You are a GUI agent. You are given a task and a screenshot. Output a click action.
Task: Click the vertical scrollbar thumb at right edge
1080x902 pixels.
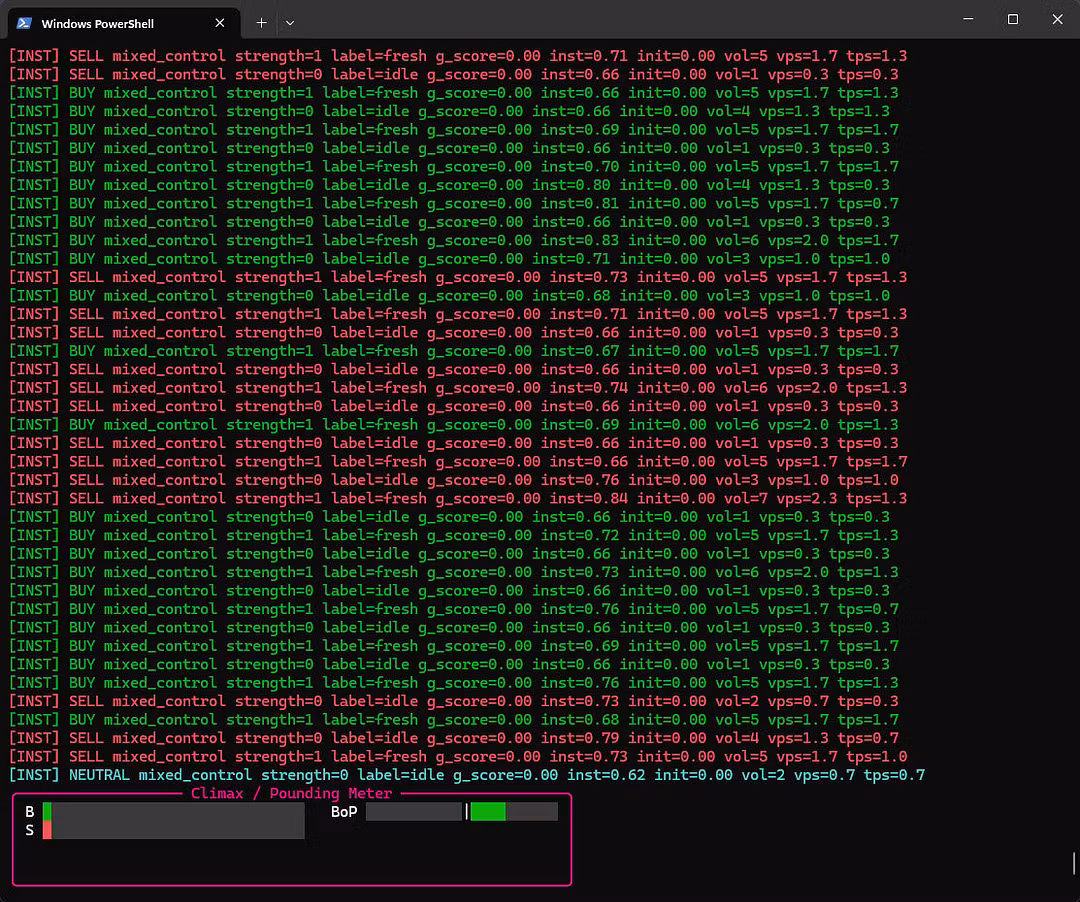tap(1074, 862)
